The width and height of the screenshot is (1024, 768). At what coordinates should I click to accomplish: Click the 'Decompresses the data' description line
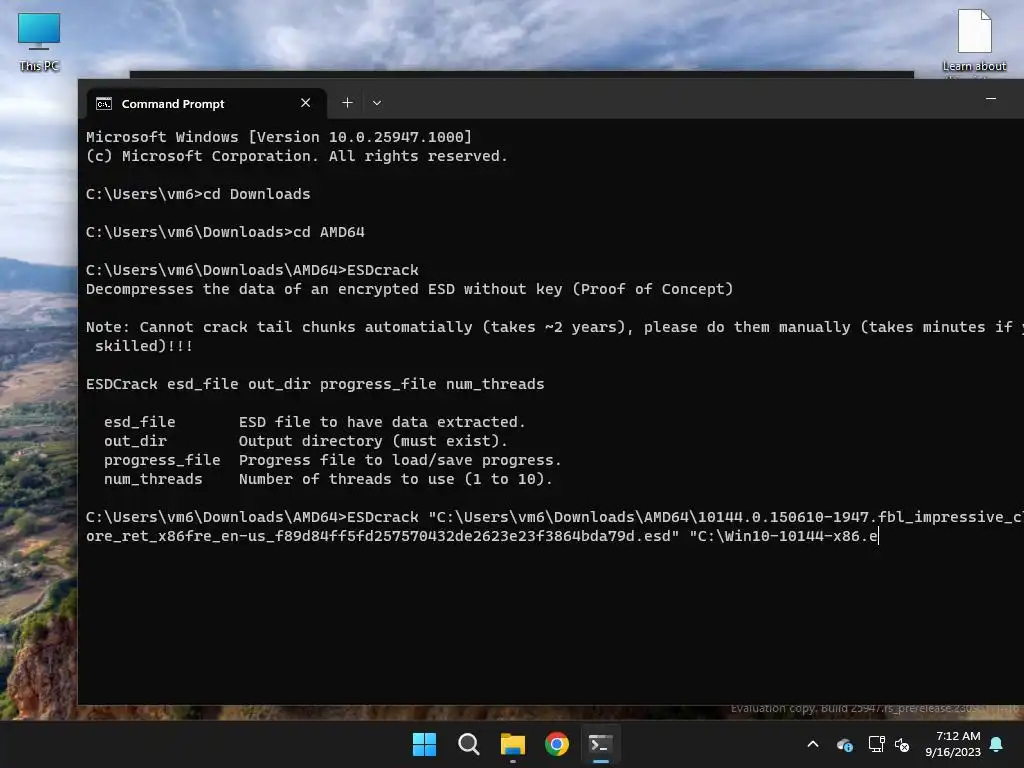click(409, 289)
